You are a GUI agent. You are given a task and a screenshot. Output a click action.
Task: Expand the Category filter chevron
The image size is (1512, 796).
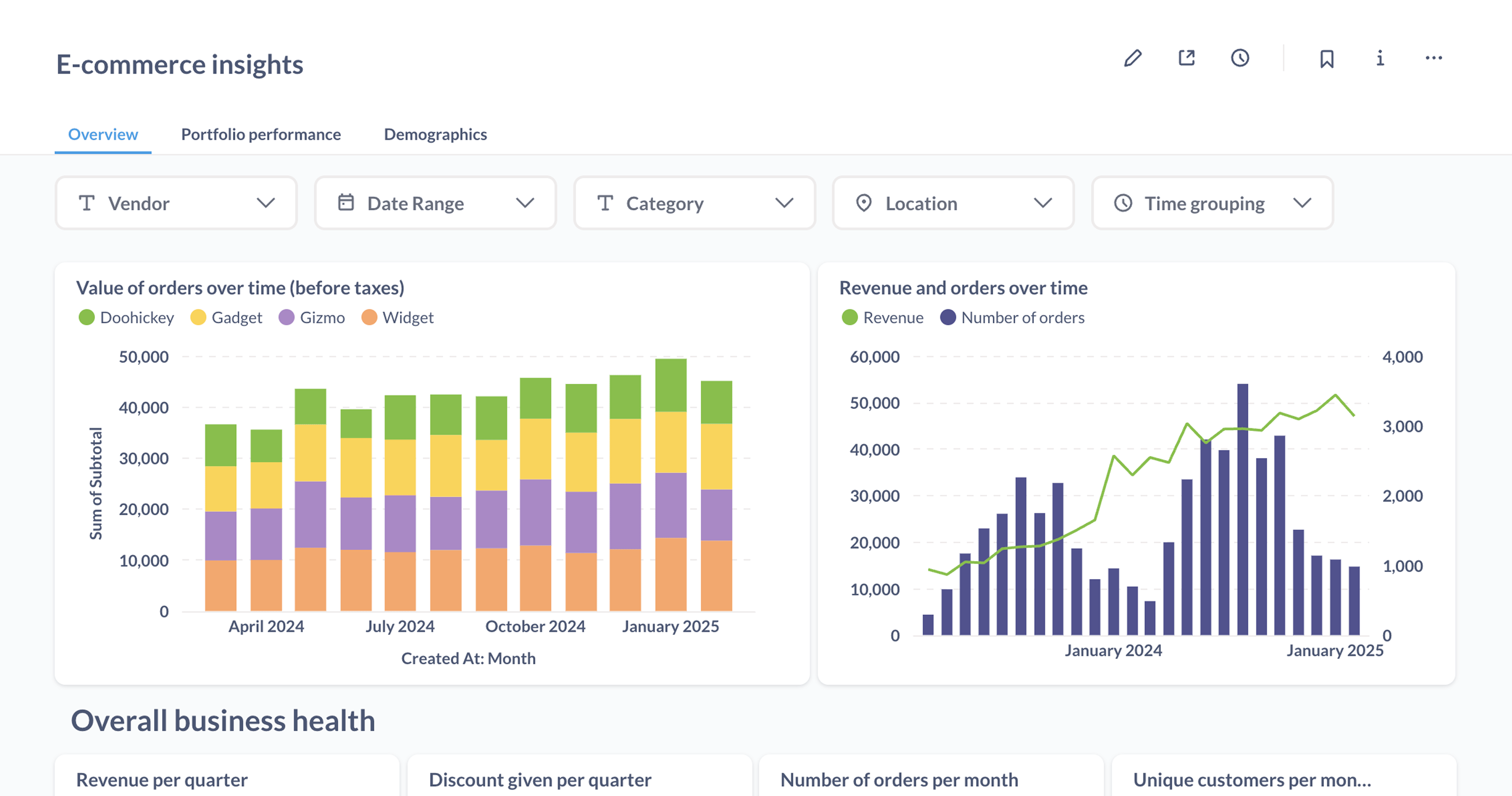[x=784, y=203]
